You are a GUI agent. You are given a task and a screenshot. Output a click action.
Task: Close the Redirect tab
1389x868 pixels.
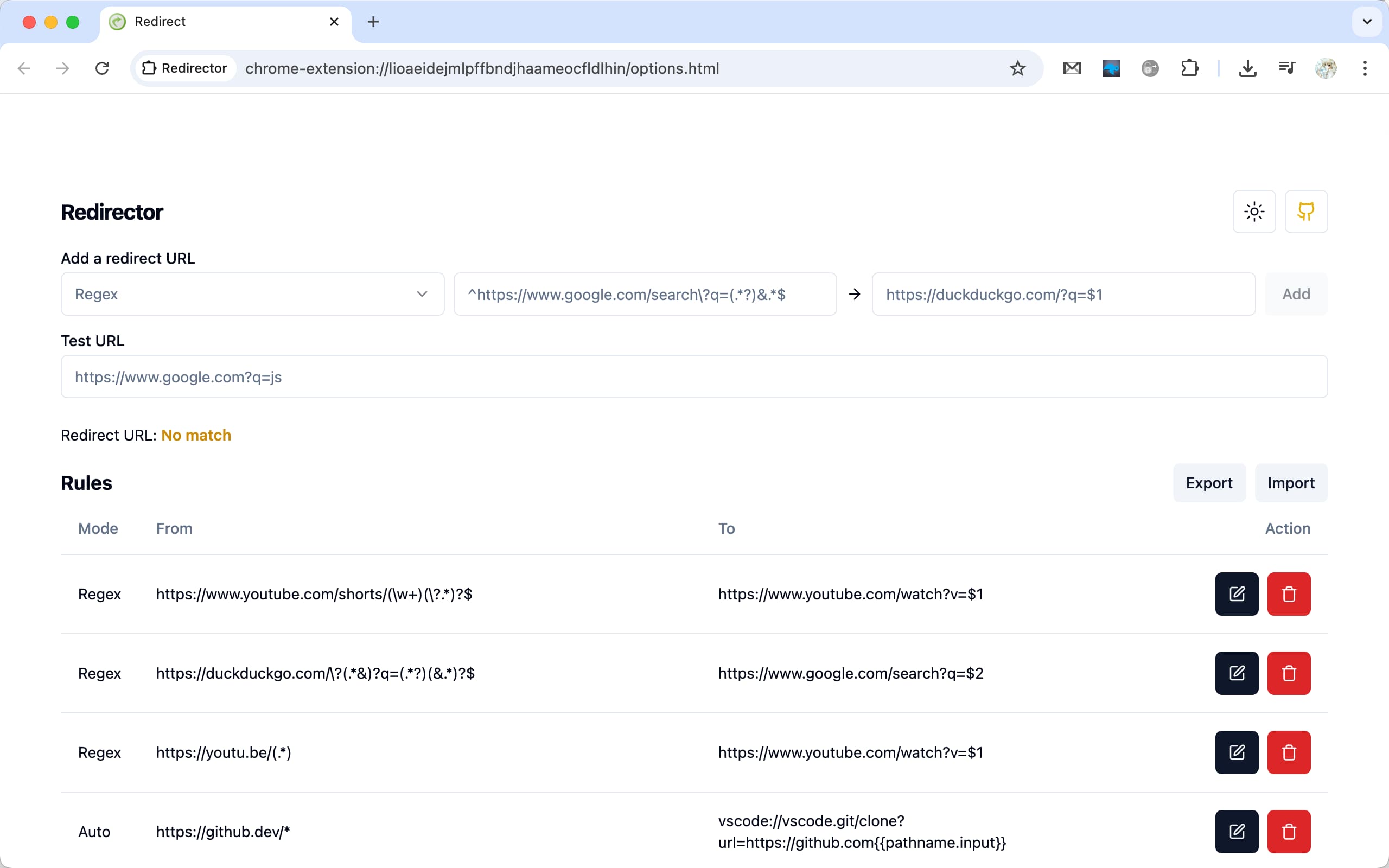pyautogui.click(x=334, y=22)
